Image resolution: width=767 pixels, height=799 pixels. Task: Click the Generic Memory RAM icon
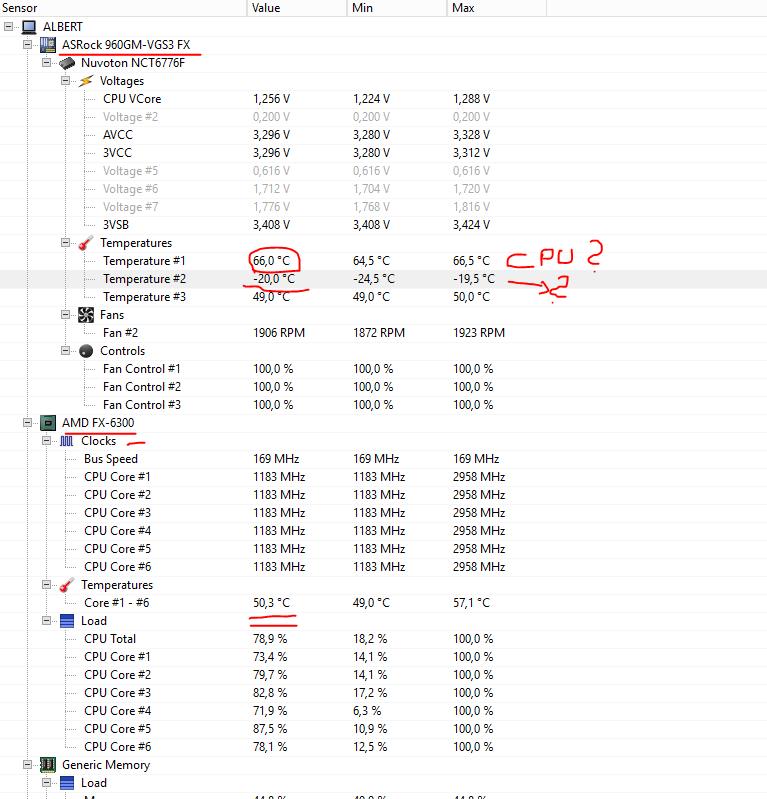[48, 765]
